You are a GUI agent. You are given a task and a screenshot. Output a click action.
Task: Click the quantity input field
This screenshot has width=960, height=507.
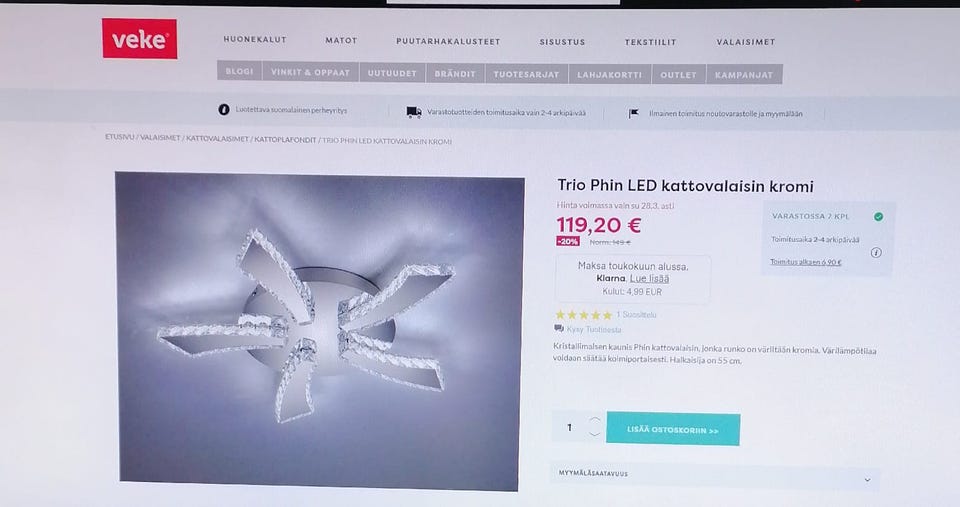(570, 427)
